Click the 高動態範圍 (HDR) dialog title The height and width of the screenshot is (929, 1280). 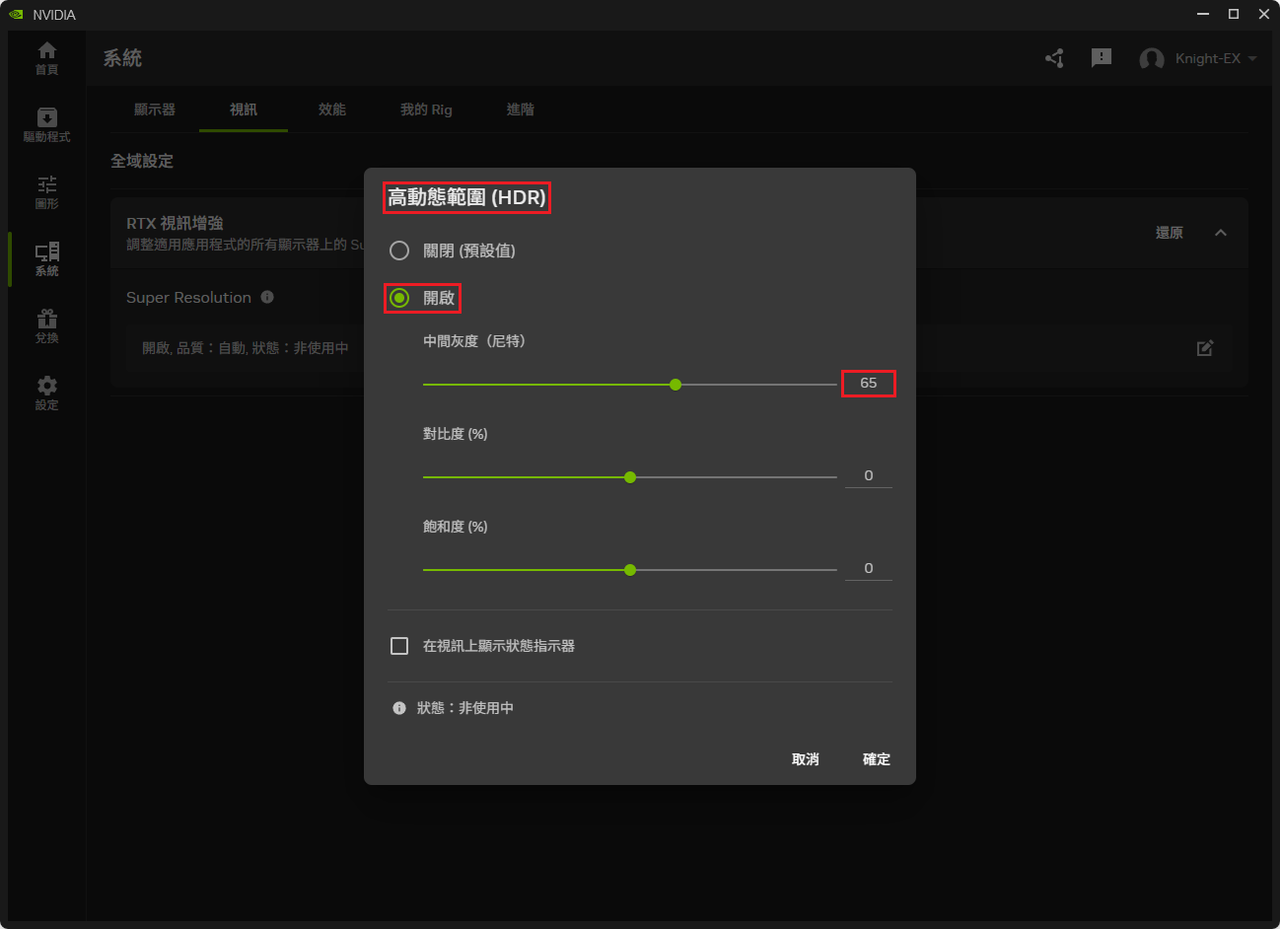pos(467,198)
